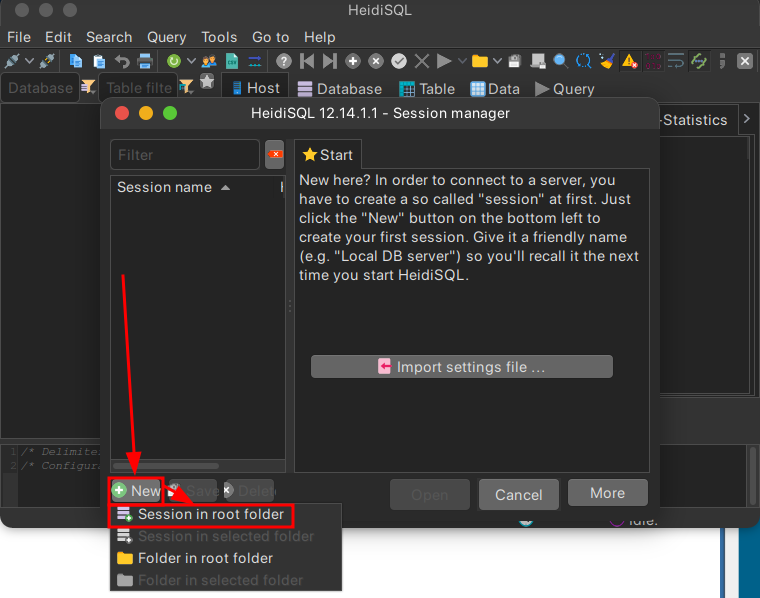The width and height of the screenshot is (760, 598).
Task: Click the magnifier find text icon
Action: (x=561, y=61)
